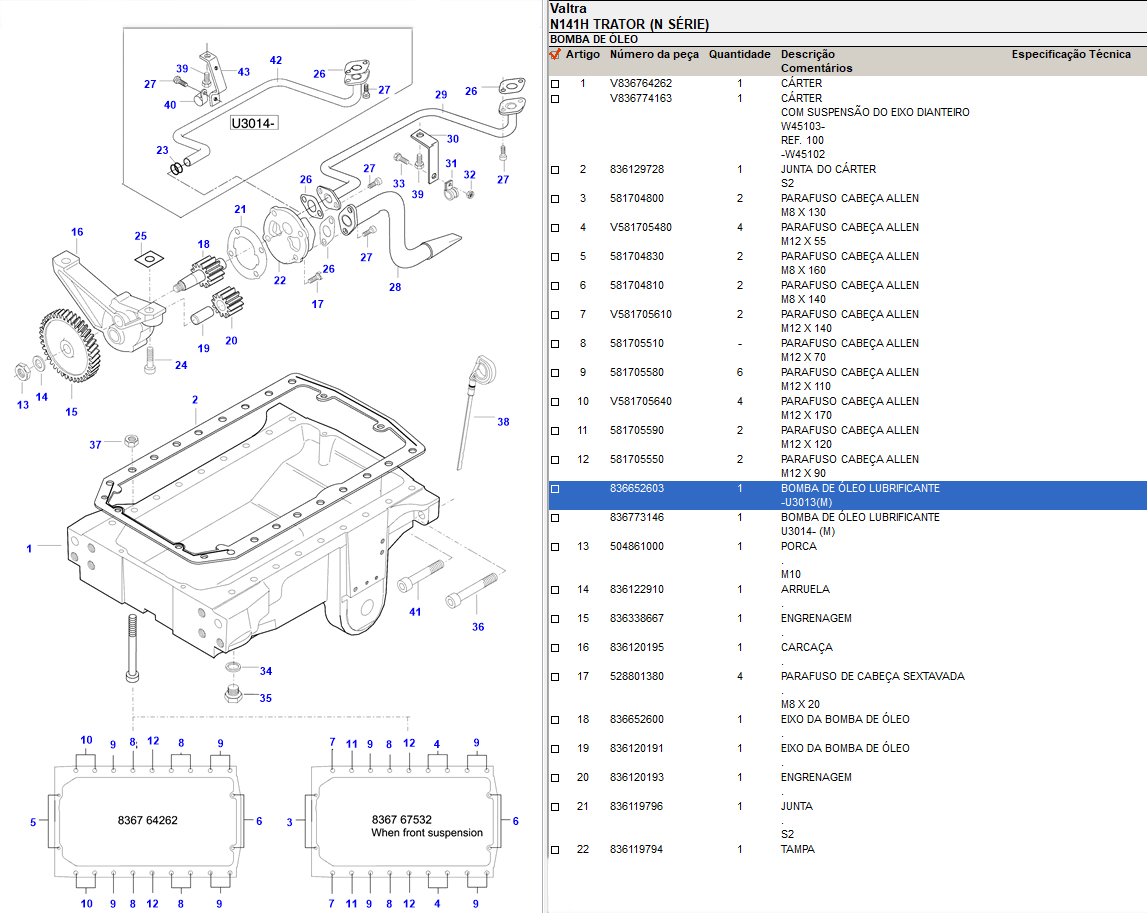Click part number 836773146 link

[636, 518]
